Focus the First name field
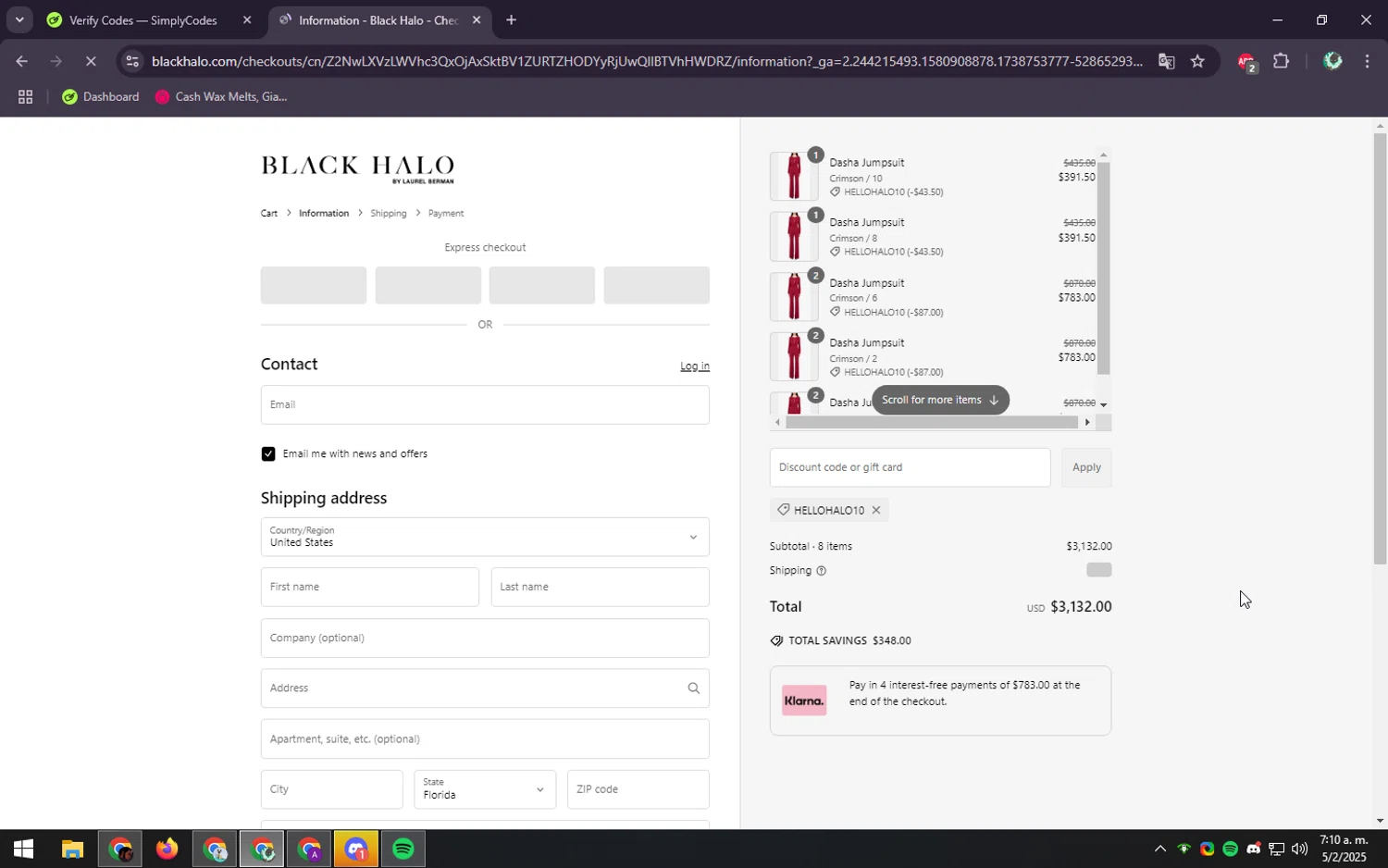 (370, 587)
